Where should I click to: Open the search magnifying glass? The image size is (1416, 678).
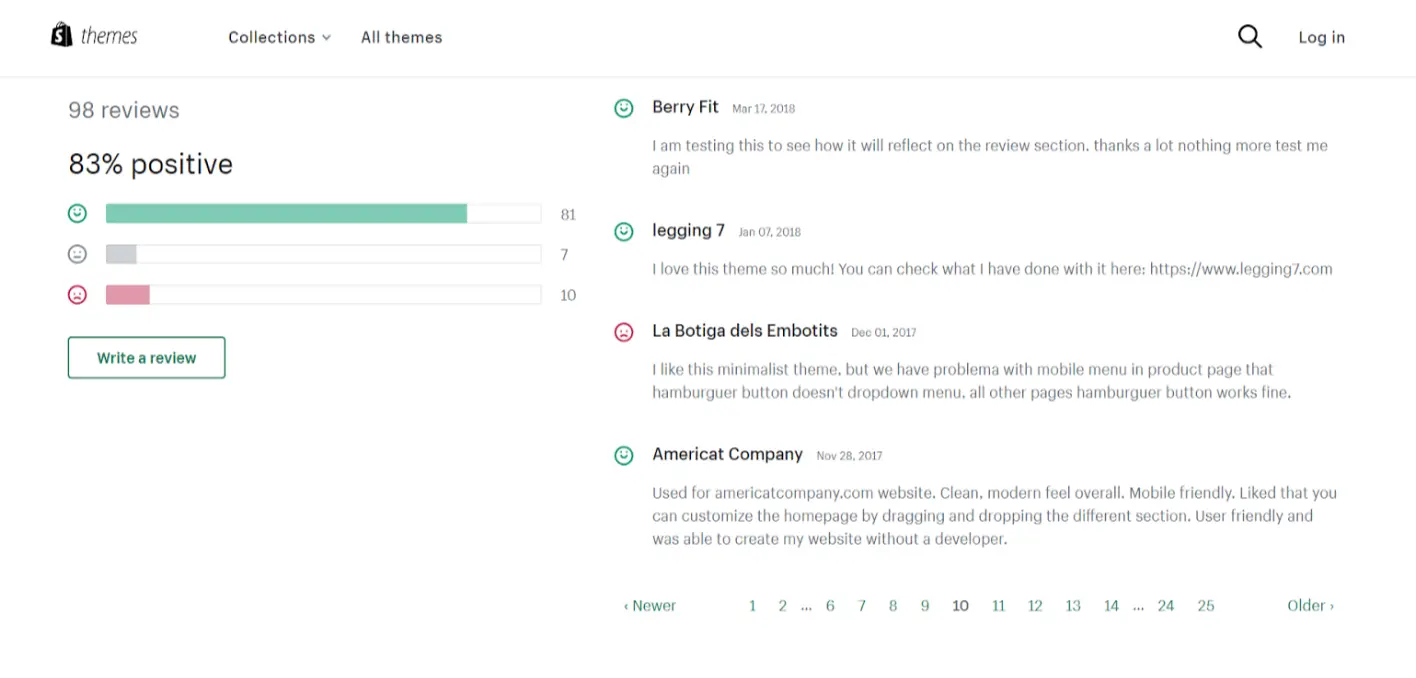pyautogui.click(x=1249, y=36)
